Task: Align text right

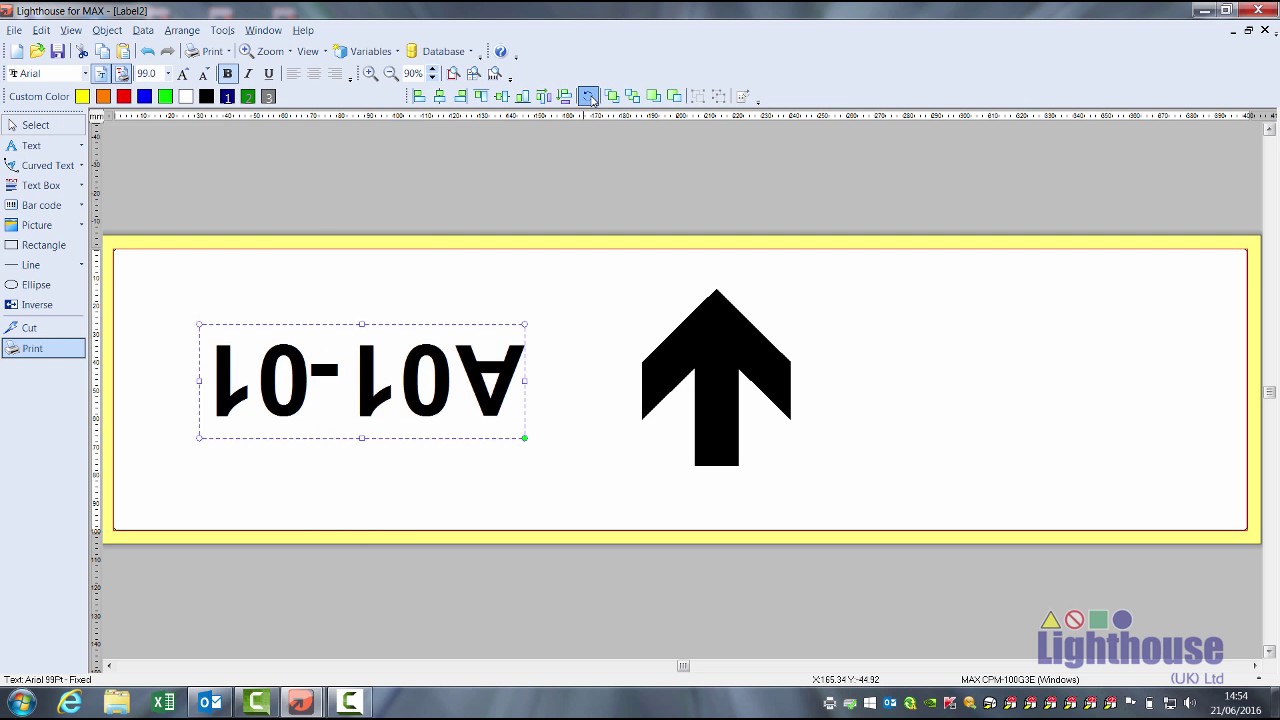Action: click(x=335, y=74)
